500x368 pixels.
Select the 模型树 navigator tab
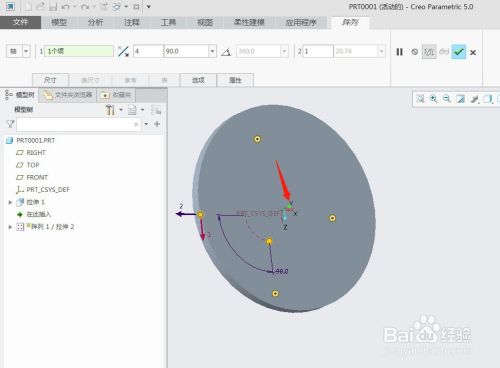(x=20, y=95)
